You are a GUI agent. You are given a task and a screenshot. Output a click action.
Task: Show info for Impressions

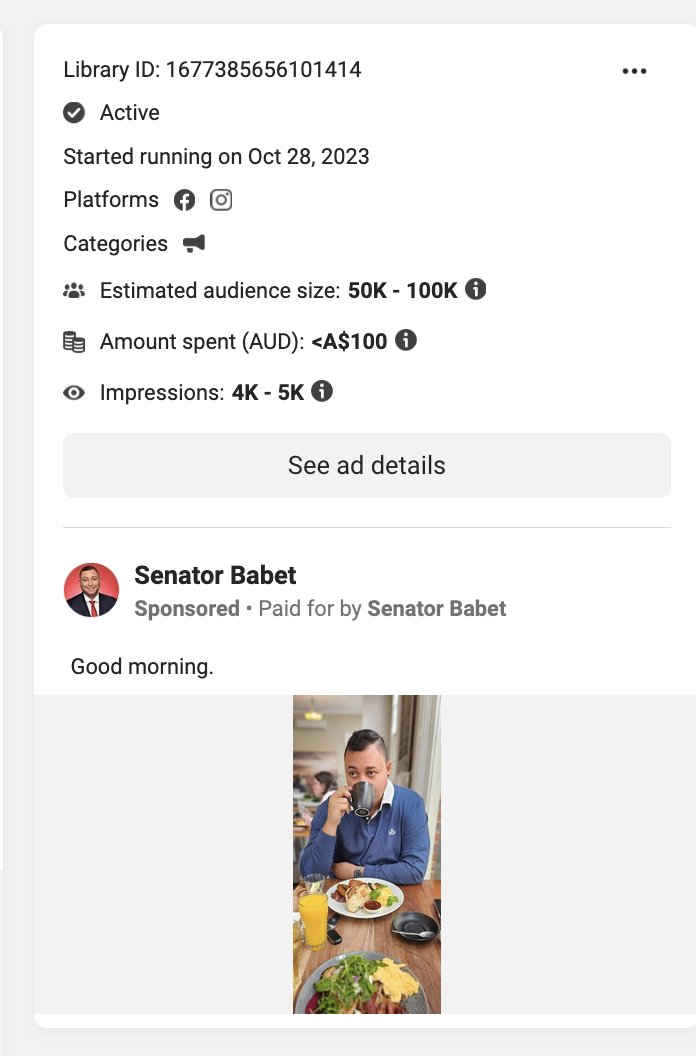click(322, 391)
